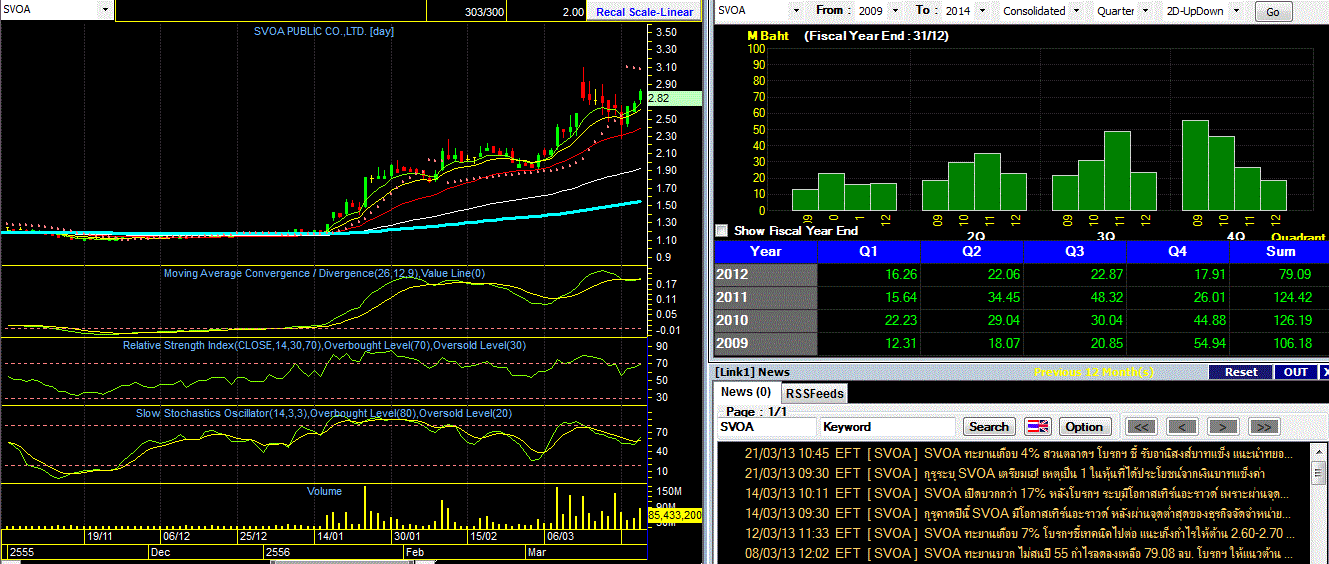Viewport: 1329px width, 564px height.
Task: Click the Relative Strength Index indicator label
Action: click(324, 345)
